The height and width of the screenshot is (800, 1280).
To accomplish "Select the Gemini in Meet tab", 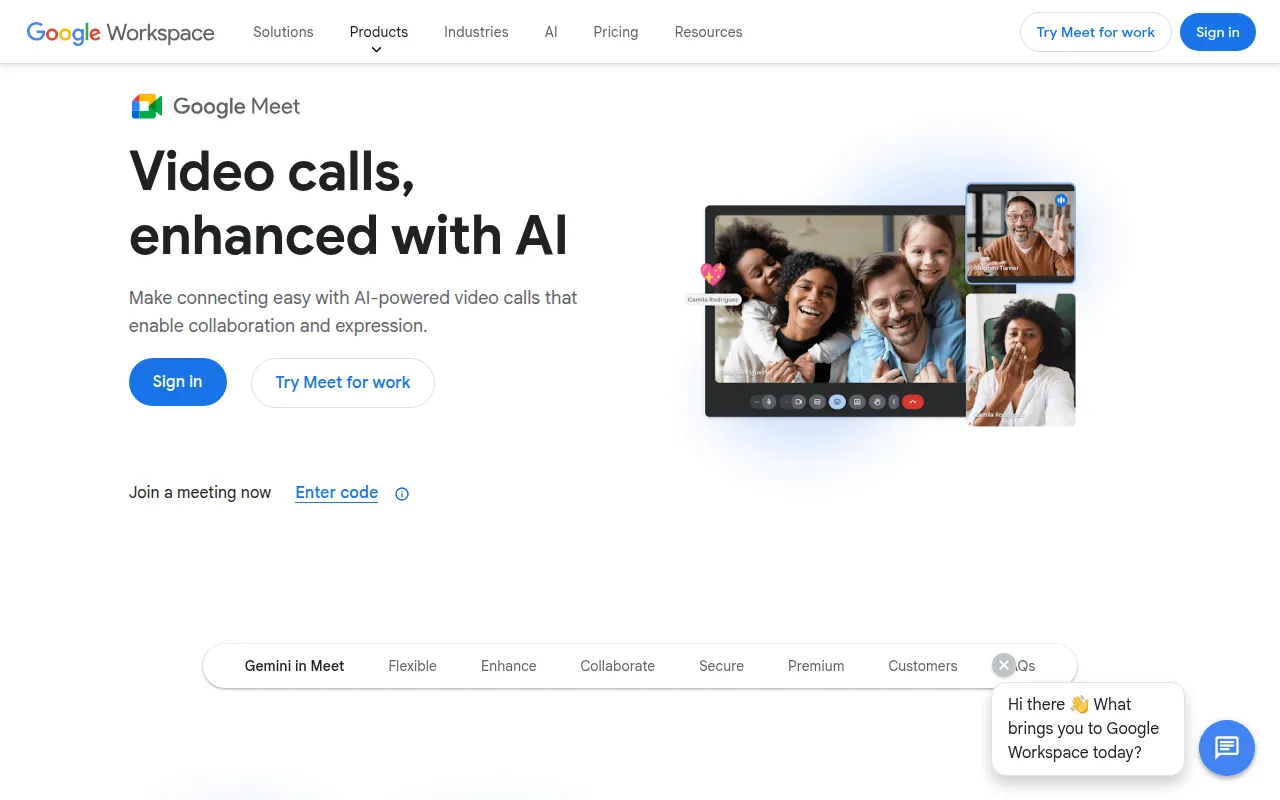I will [294, 666].
